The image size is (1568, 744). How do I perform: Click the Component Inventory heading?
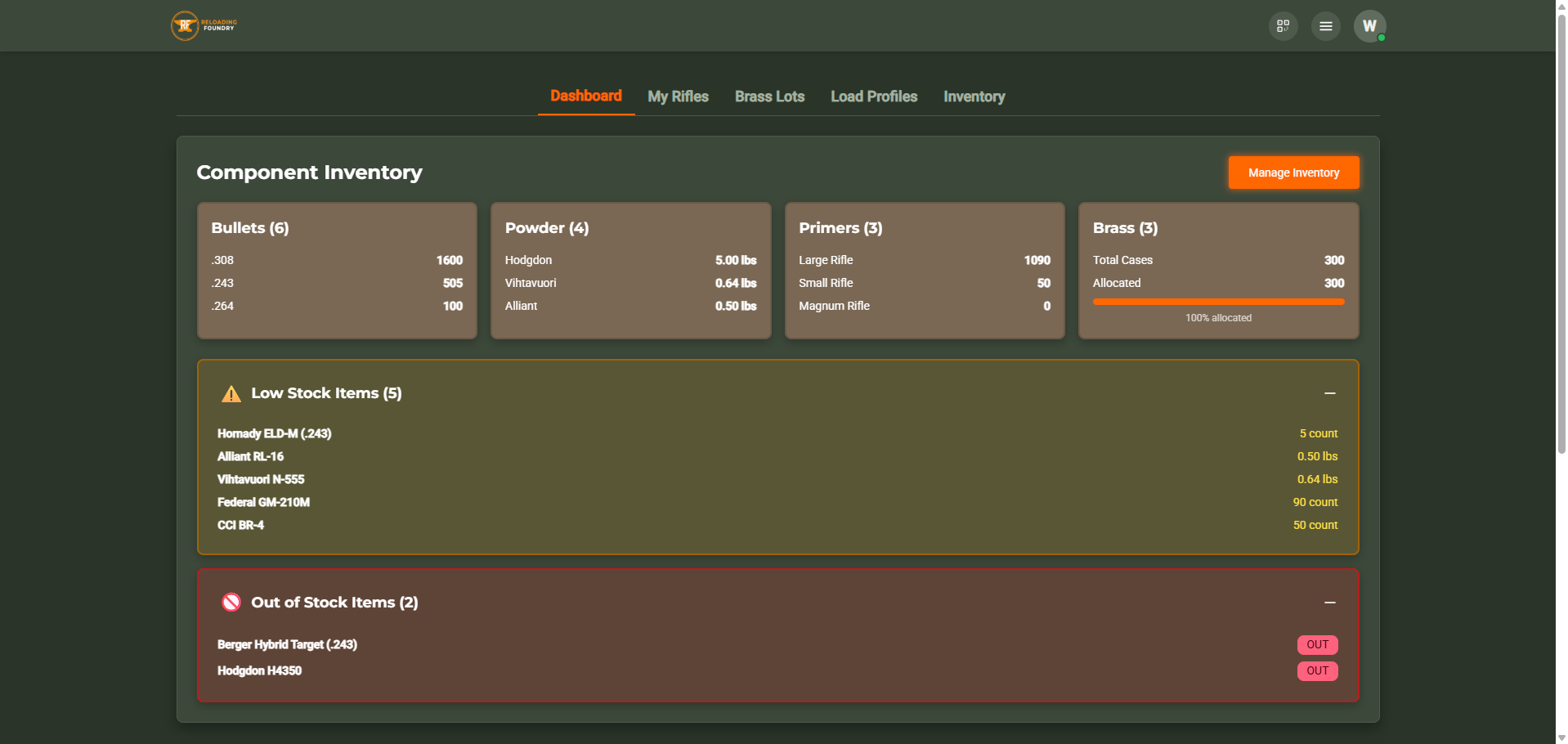[309, 173]
